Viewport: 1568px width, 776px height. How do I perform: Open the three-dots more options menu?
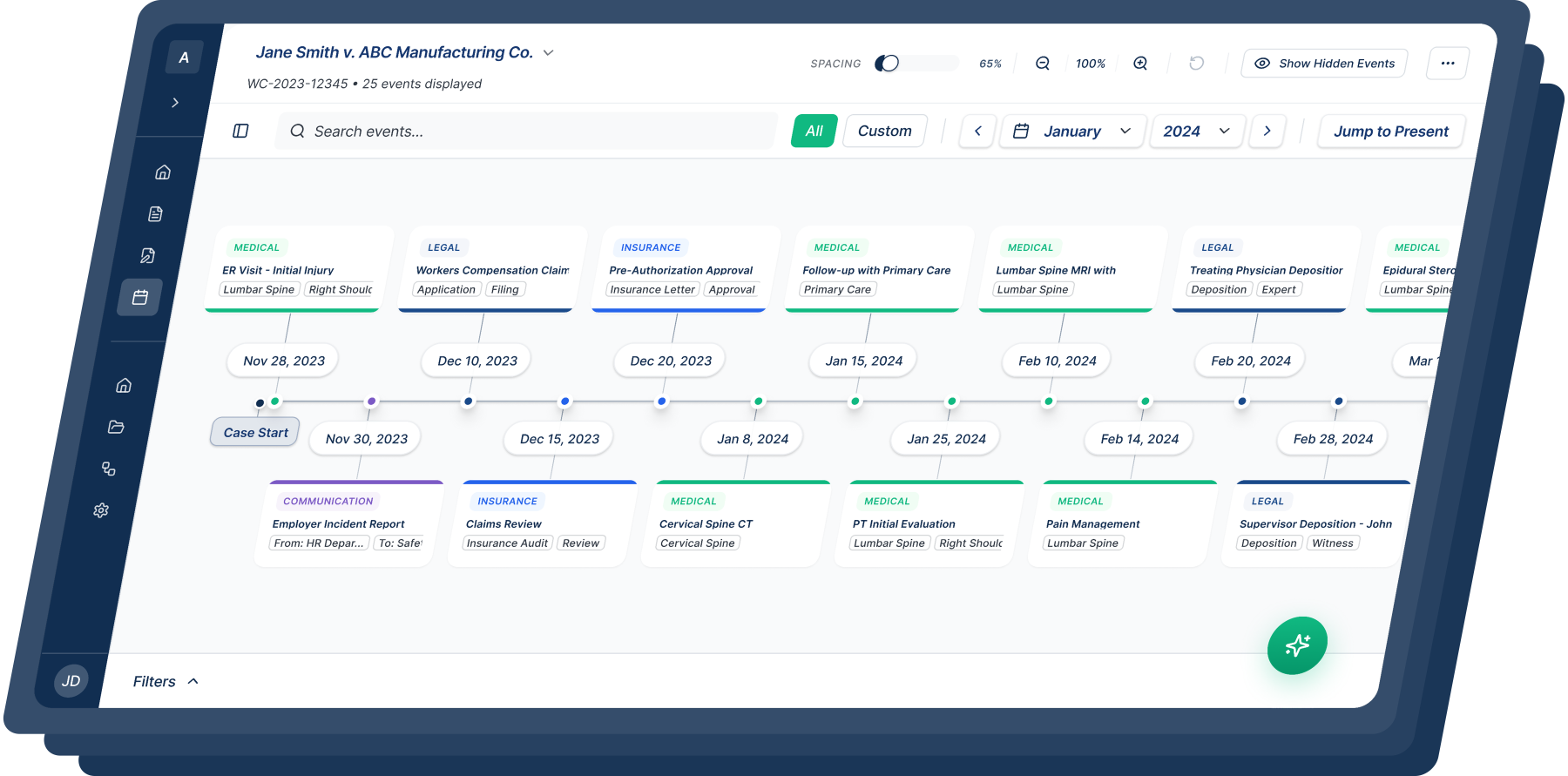(x=1447, y=64)
